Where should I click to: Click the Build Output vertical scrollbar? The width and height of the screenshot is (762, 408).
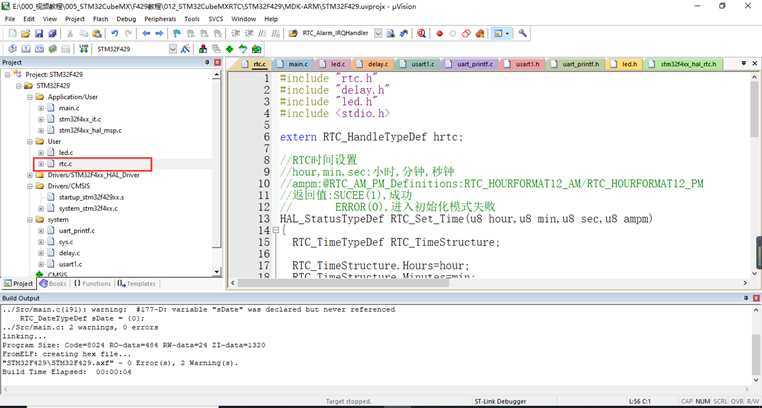(x=756, y=345)
